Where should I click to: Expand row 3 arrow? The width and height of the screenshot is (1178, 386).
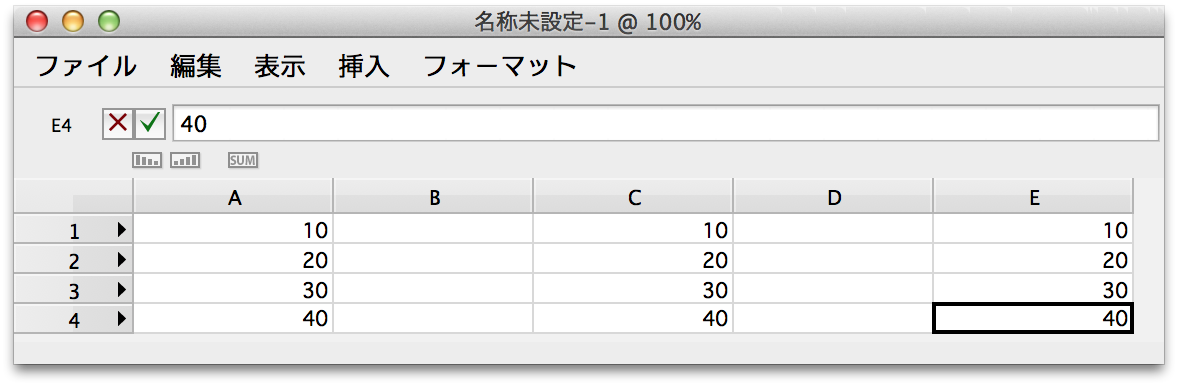click(122, 289)
